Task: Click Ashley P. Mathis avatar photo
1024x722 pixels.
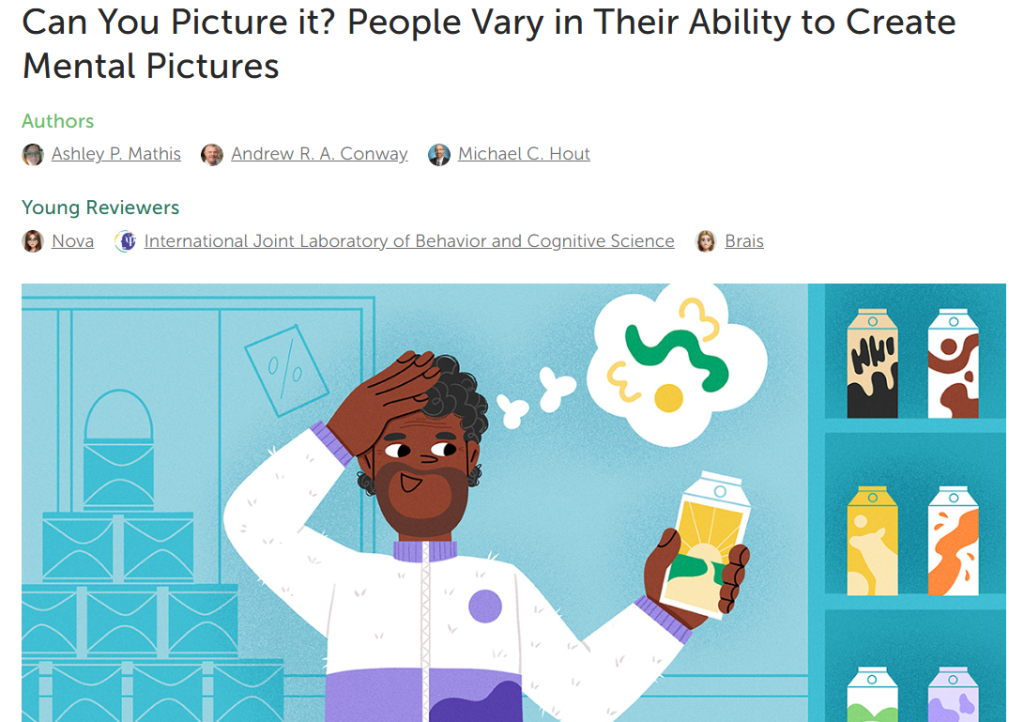Action: coord(33,155)
